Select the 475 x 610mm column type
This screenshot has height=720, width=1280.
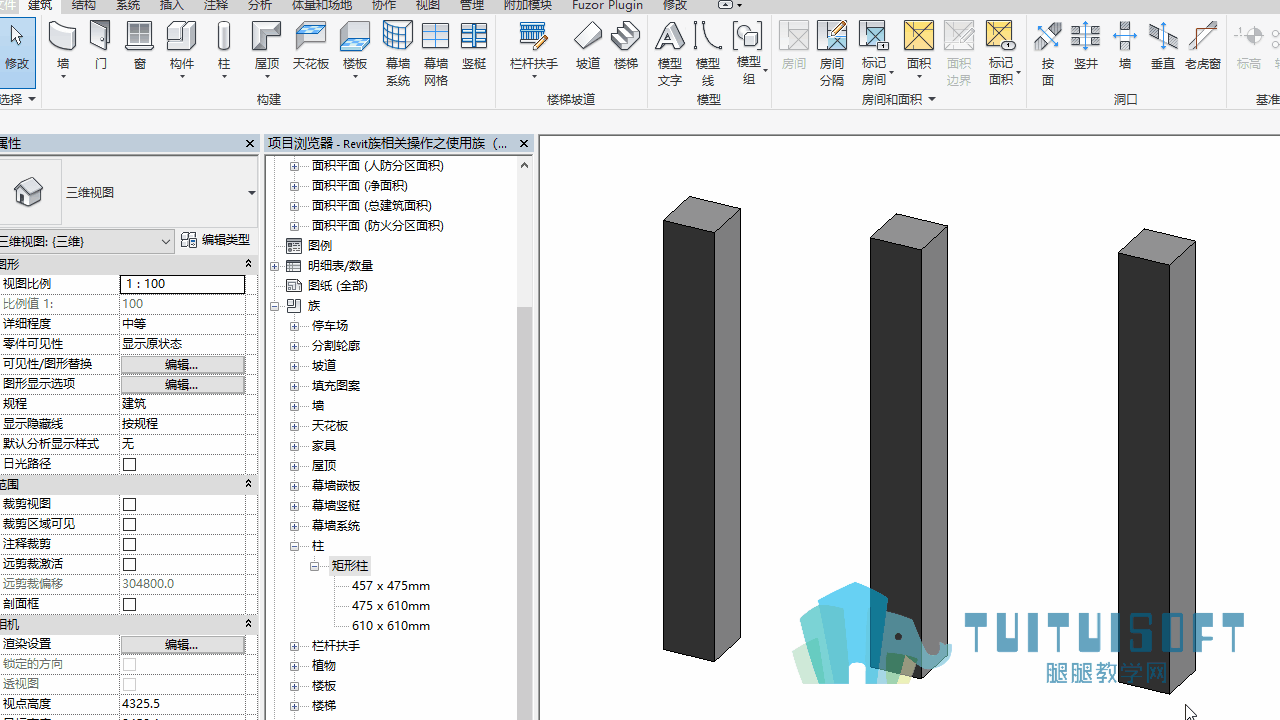391,606
